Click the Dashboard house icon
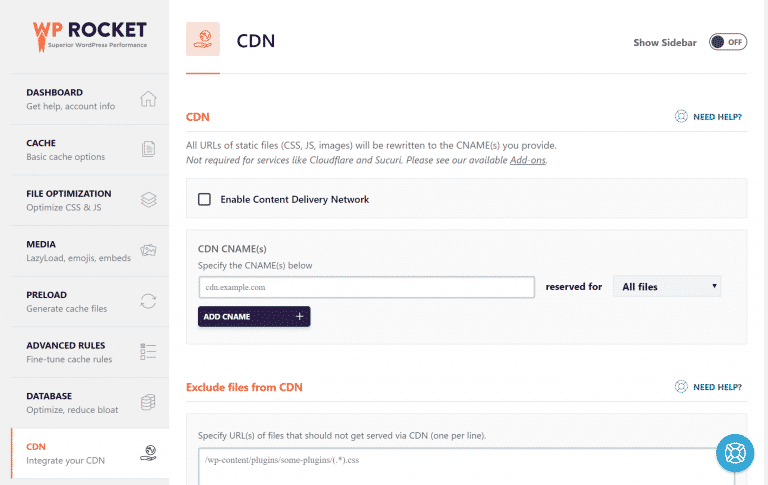This screenshot has width=768, height=485. (148, 99)
